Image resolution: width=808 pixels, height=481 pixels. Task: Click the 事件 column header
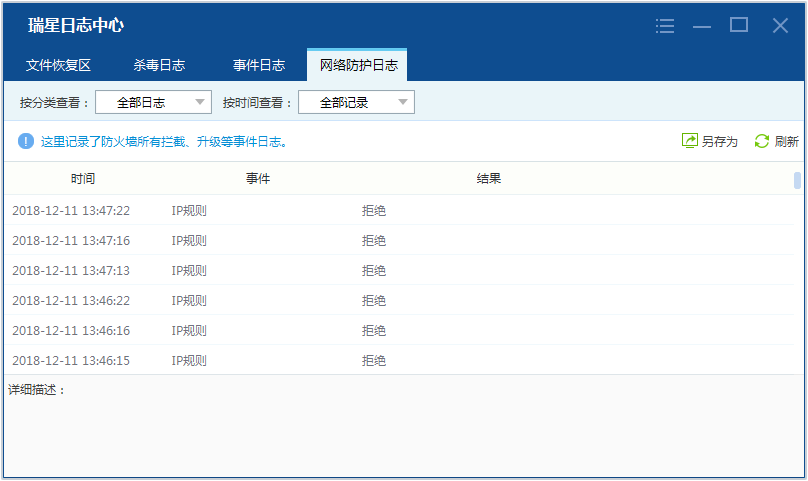click(x=258, y=179)
